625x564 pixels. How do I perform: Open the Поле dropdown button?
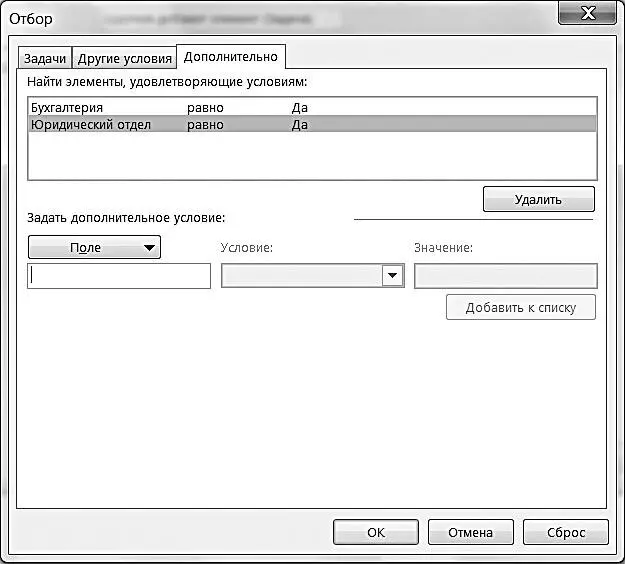(x=94, y=247)
